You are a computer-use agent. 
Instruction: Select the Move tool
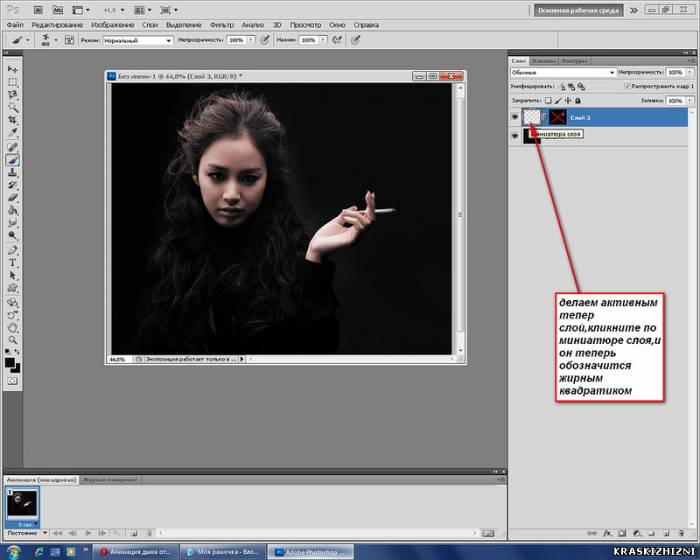(12, 69)
